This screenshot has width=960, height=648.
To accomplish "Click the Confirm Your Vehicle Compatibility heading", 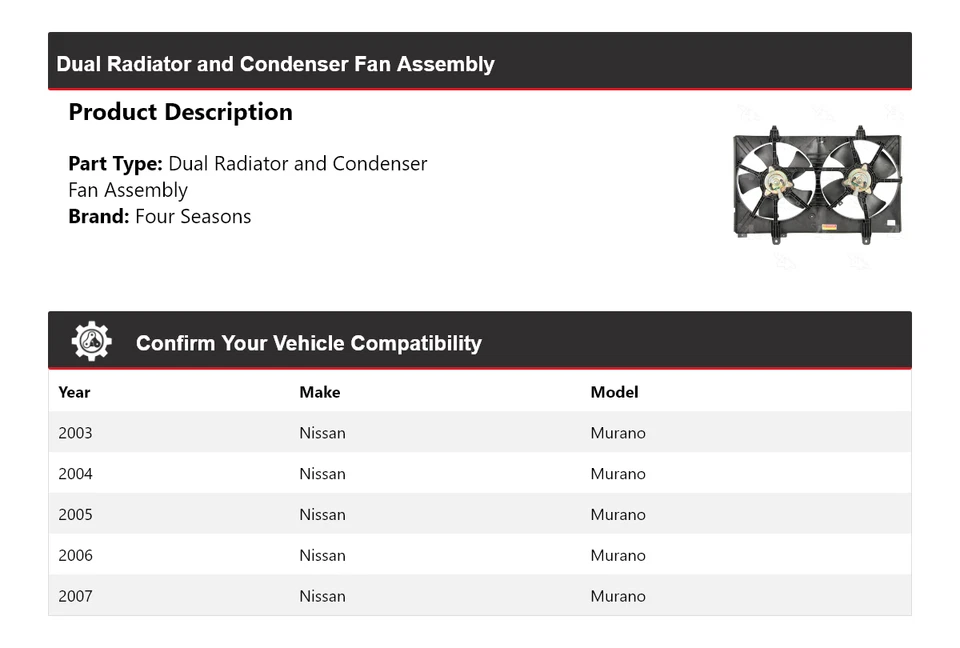I will click(x=308, y=343).
